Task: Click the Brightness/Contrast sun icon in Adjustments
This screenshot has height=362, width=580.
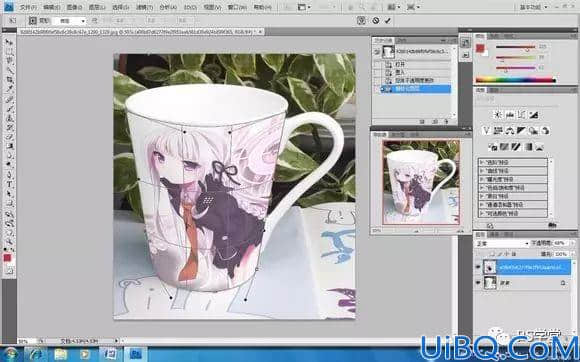Action: point(498,115)
